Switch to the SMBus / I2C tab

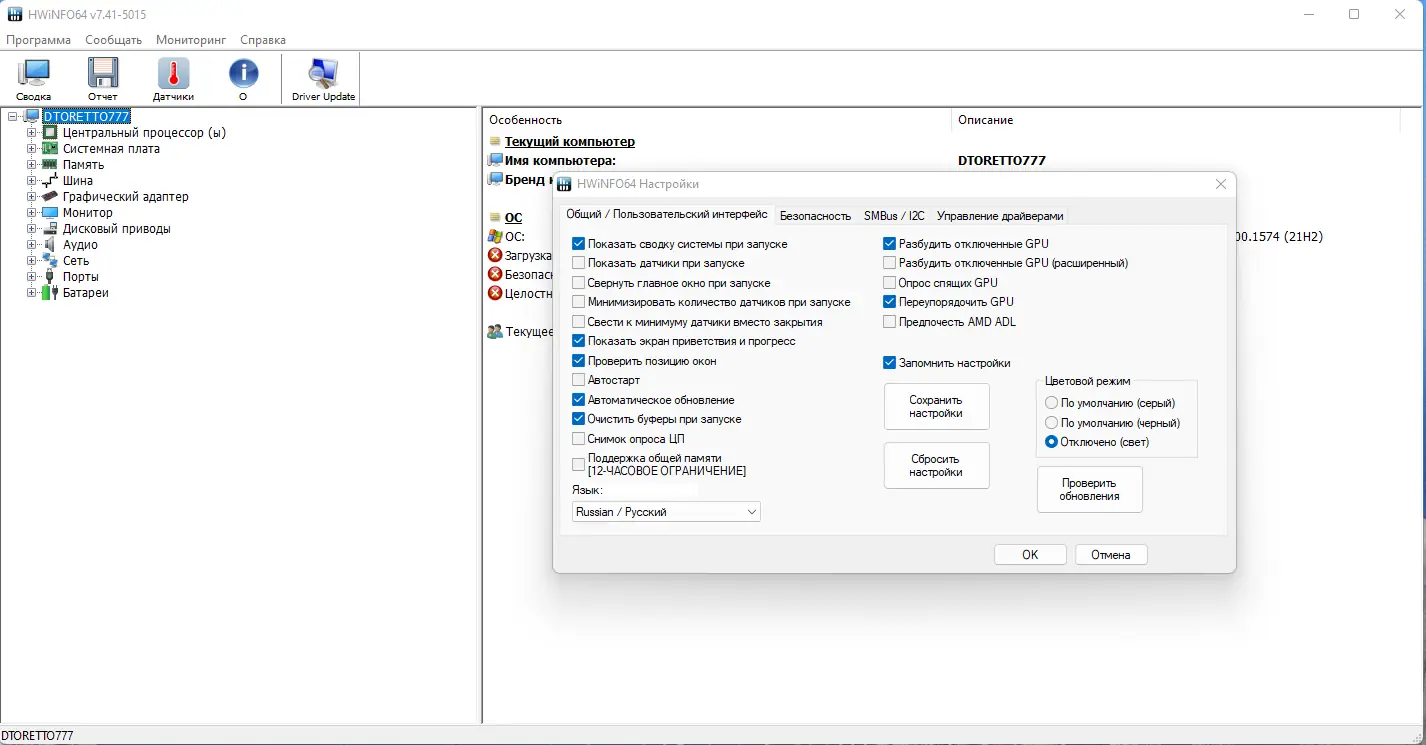click(x=894, y=215)
